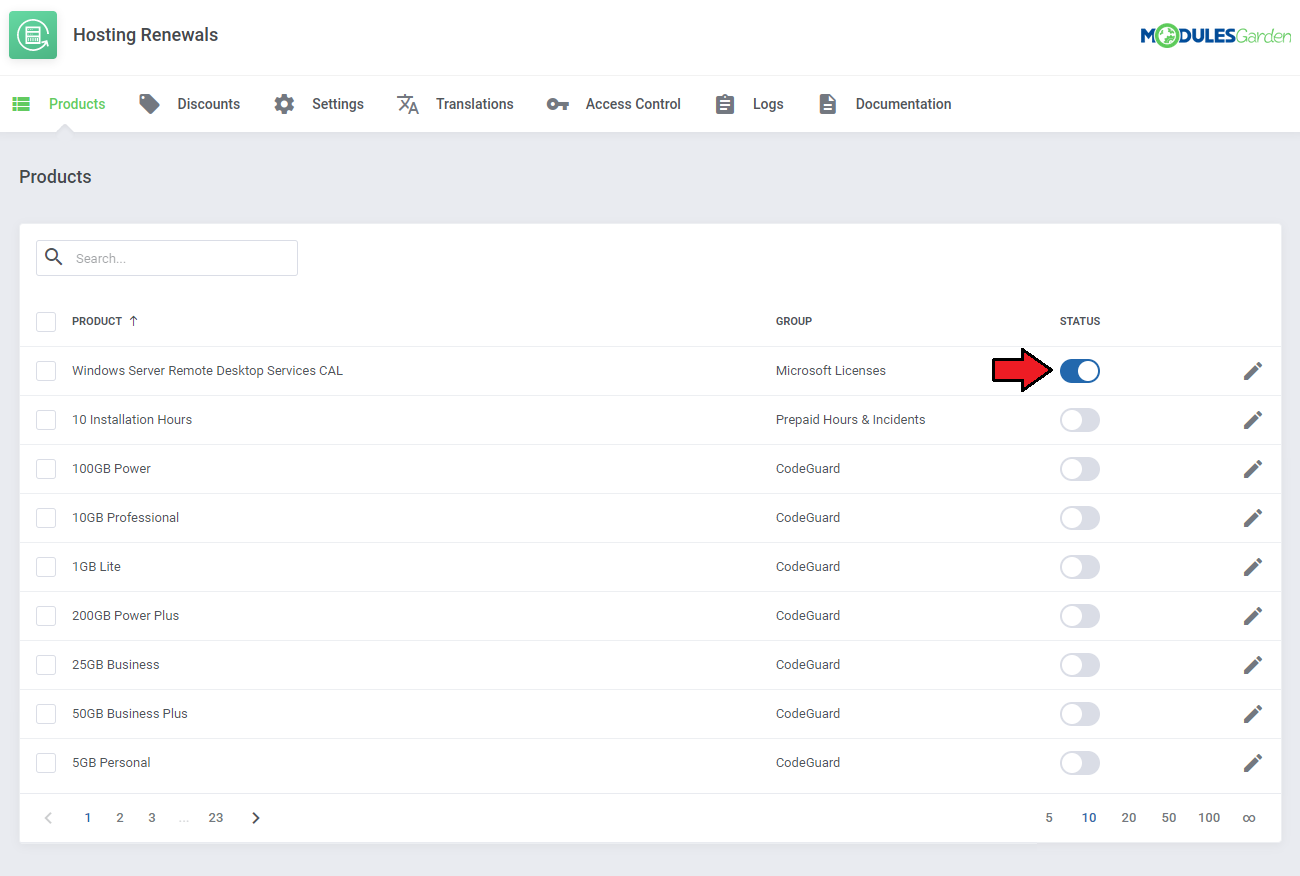Check the box for 25GB Business
Screen dimensions: 1300x876
pos(46,665)
